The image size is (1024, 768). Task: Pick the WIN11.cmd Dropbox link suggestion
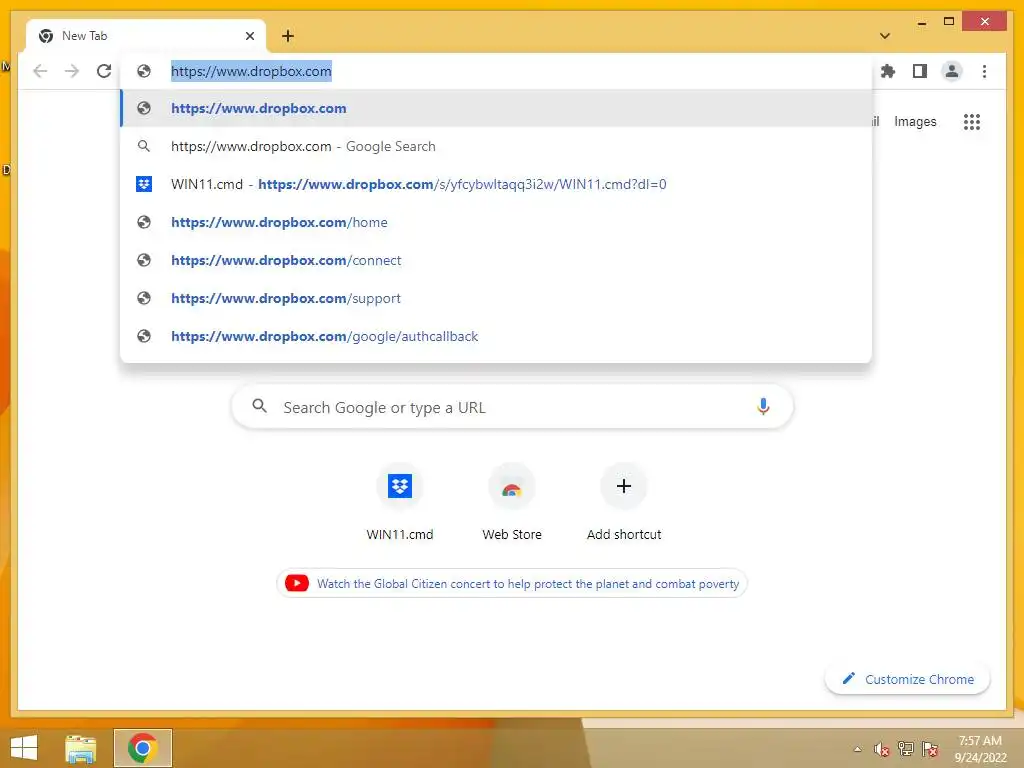click(x=496, y=184)
